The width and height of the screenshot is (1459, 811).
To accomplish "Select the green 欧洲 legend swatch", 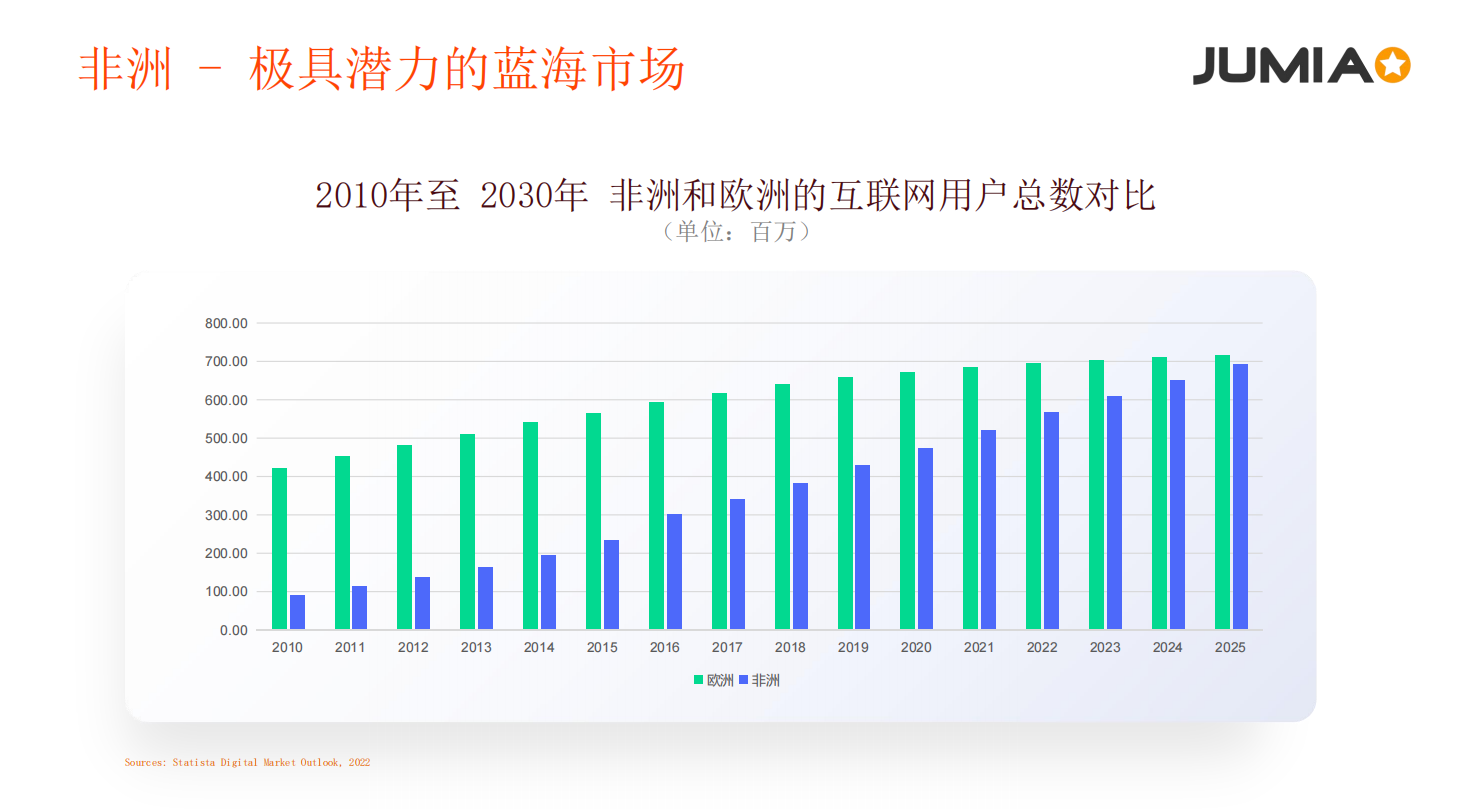I will tap(699, 681).
